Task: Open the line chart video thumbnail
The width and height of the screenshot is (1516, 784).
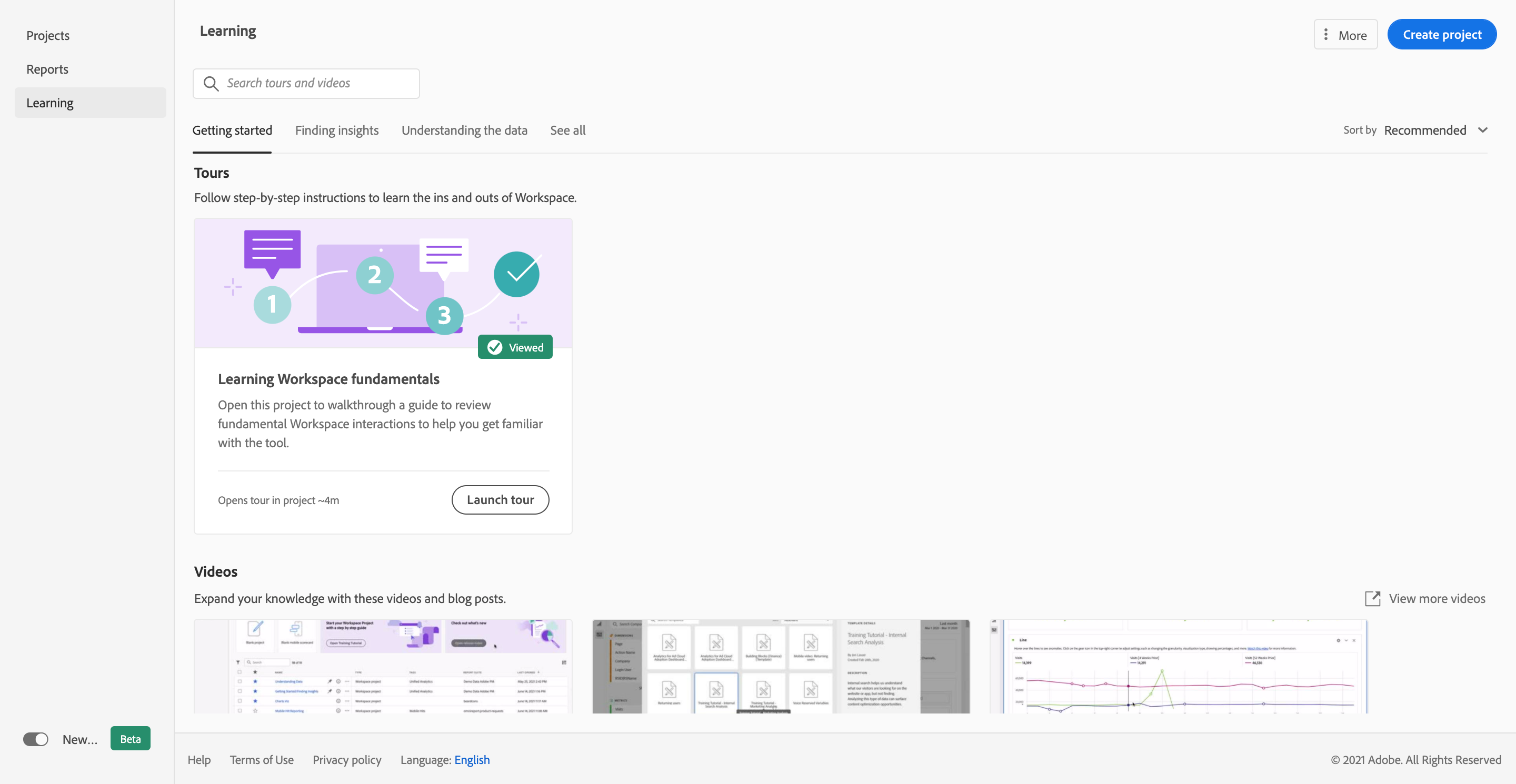Action: (x=1178, y=666)
